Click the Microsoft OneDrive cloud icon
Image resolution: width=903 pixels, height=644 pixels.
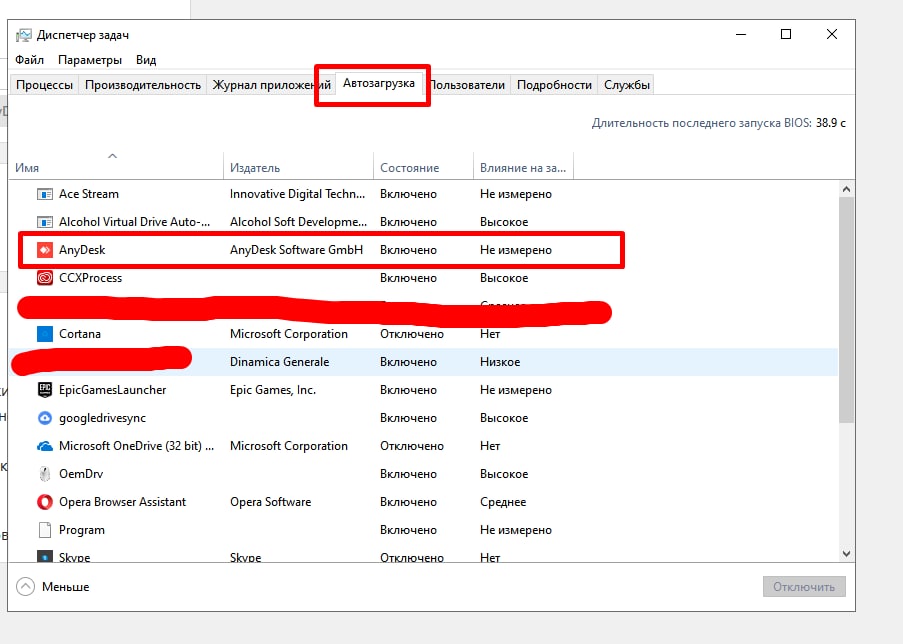pos(44,446)
